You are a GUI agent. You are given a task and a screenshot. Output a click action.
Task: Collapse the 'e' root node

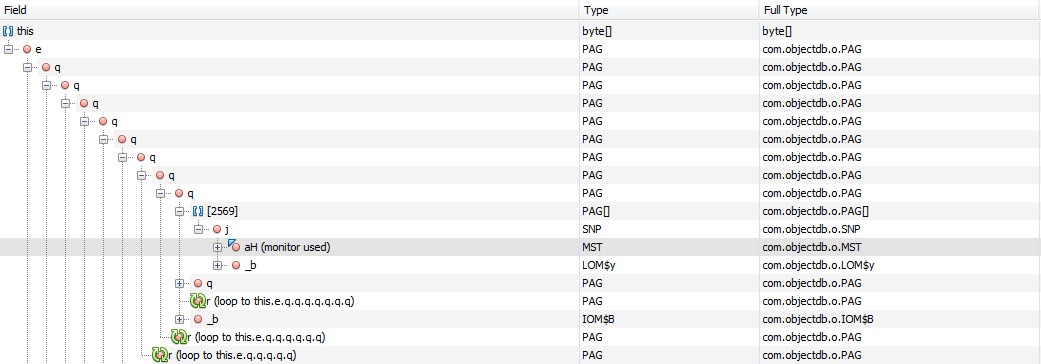click(x=9, y=49)
